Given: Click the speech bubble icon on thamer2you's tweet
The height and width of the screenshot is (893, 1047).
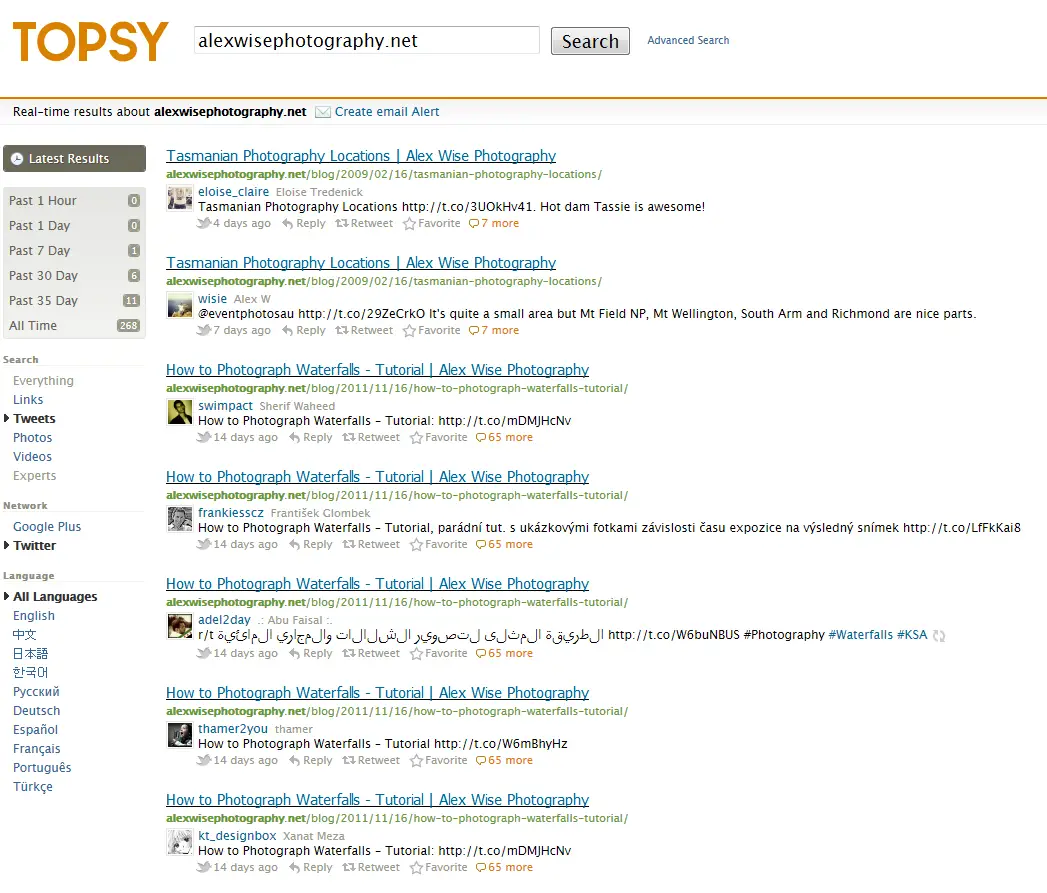Looking at the screenshot, I should (481, 761).
